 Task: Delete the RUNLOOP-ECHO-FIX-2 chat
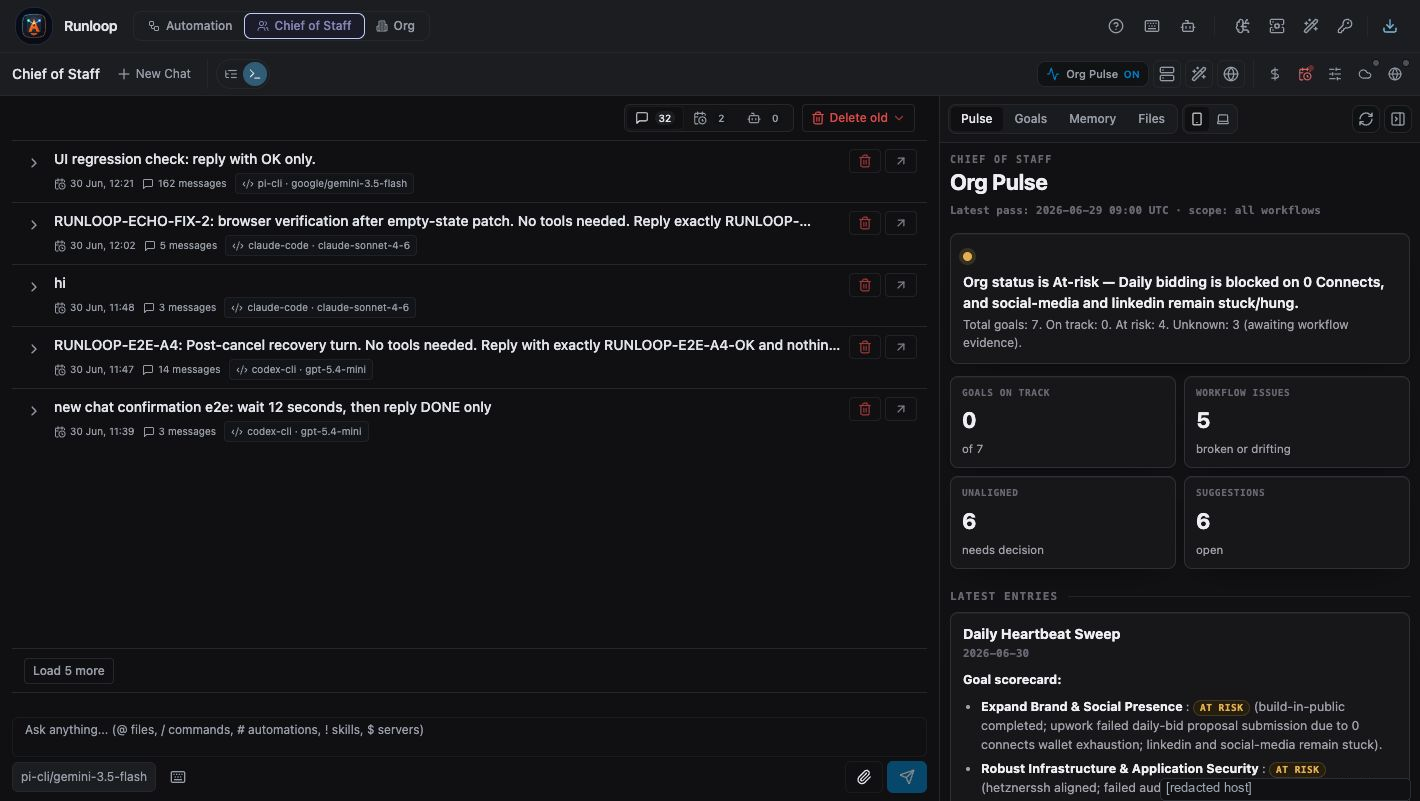pos(865,223)
